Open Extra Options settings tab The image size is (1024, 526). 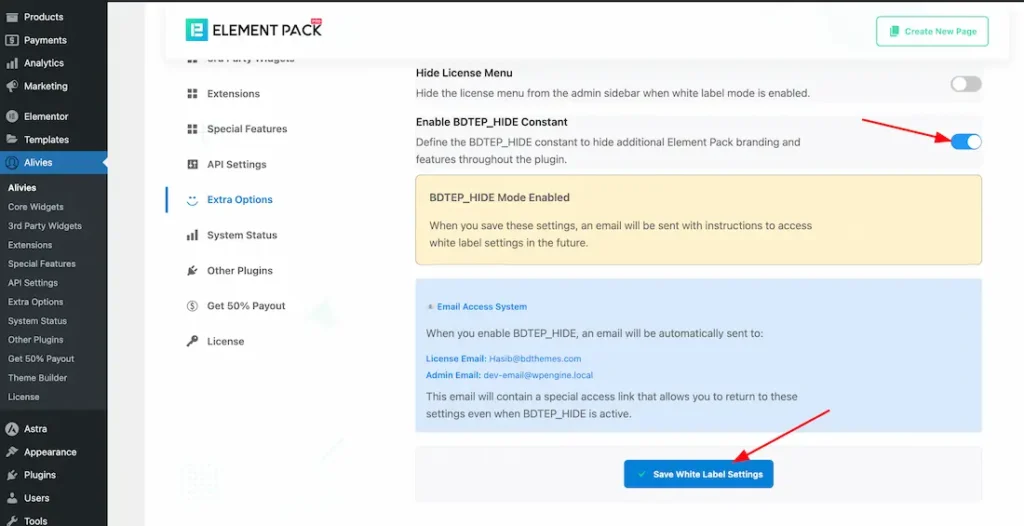click(239, 200)
